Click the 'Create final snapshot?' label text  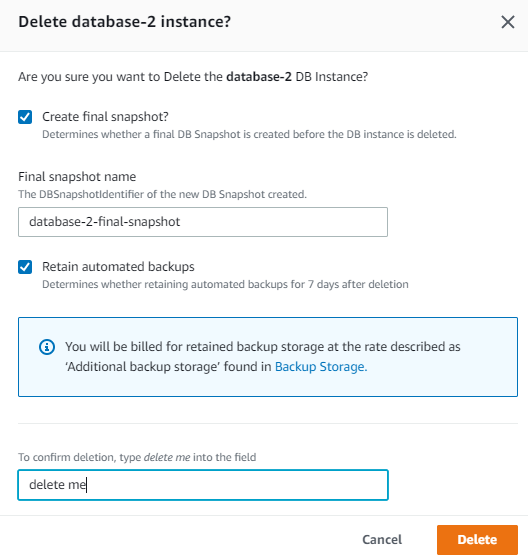pos(105,117)
